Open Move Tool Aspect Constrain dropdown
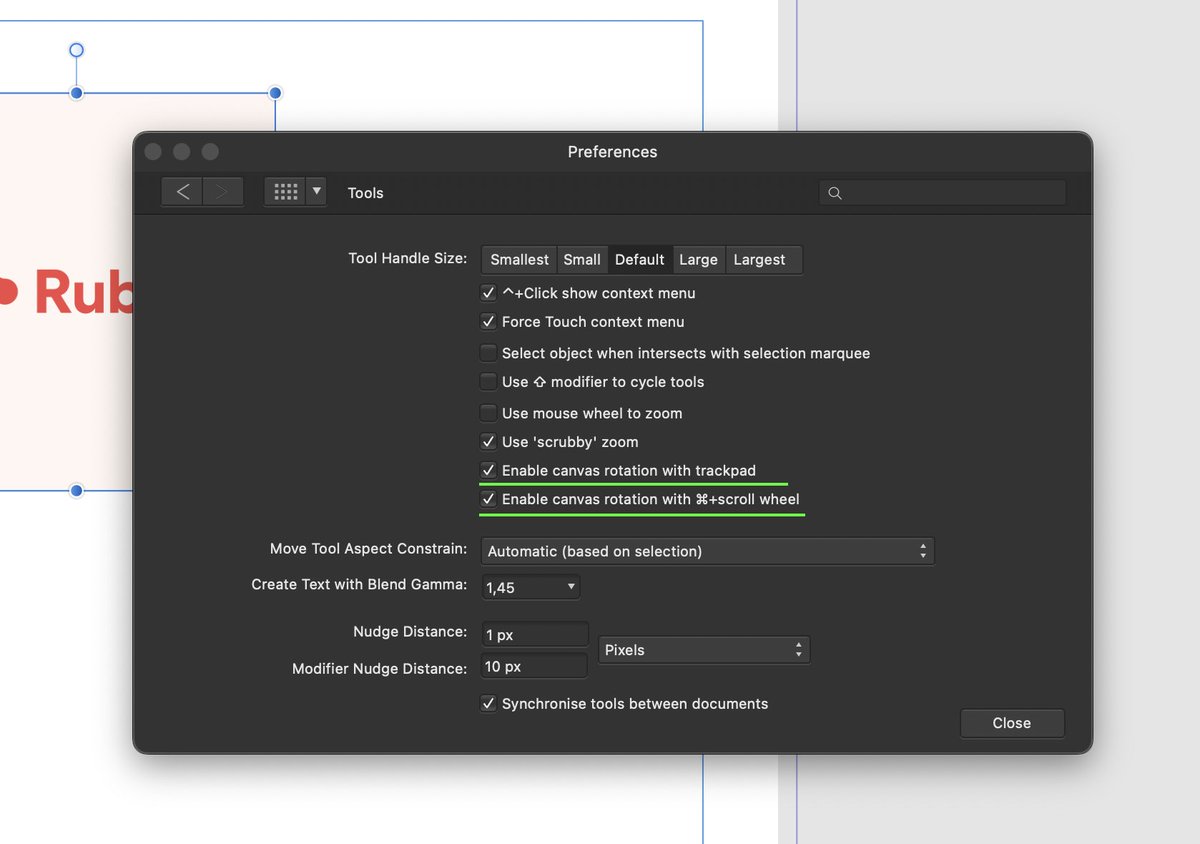 (708, 551)
